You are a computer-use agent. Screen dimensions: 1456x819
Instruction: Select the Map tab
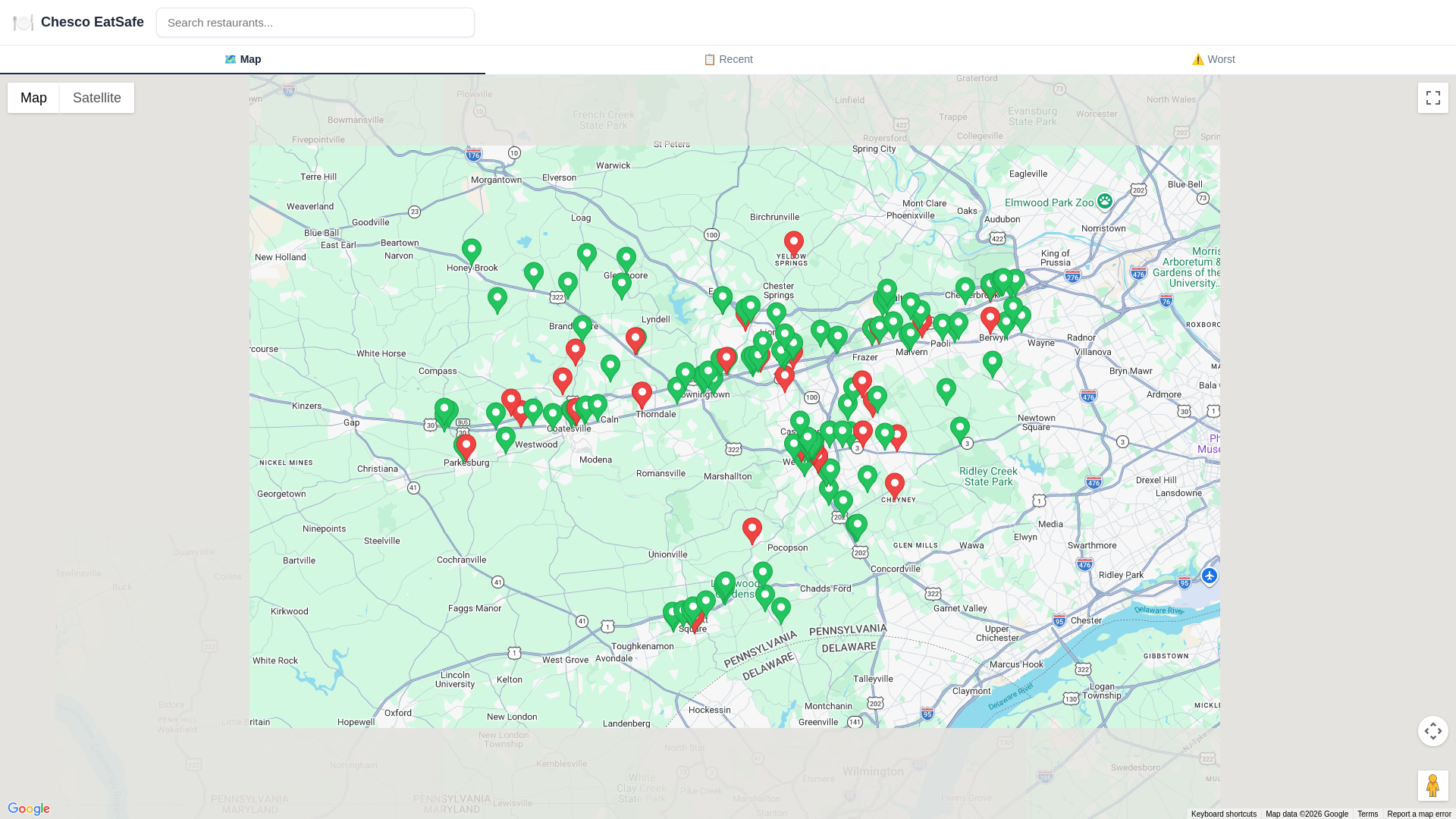tap(243, 59)
